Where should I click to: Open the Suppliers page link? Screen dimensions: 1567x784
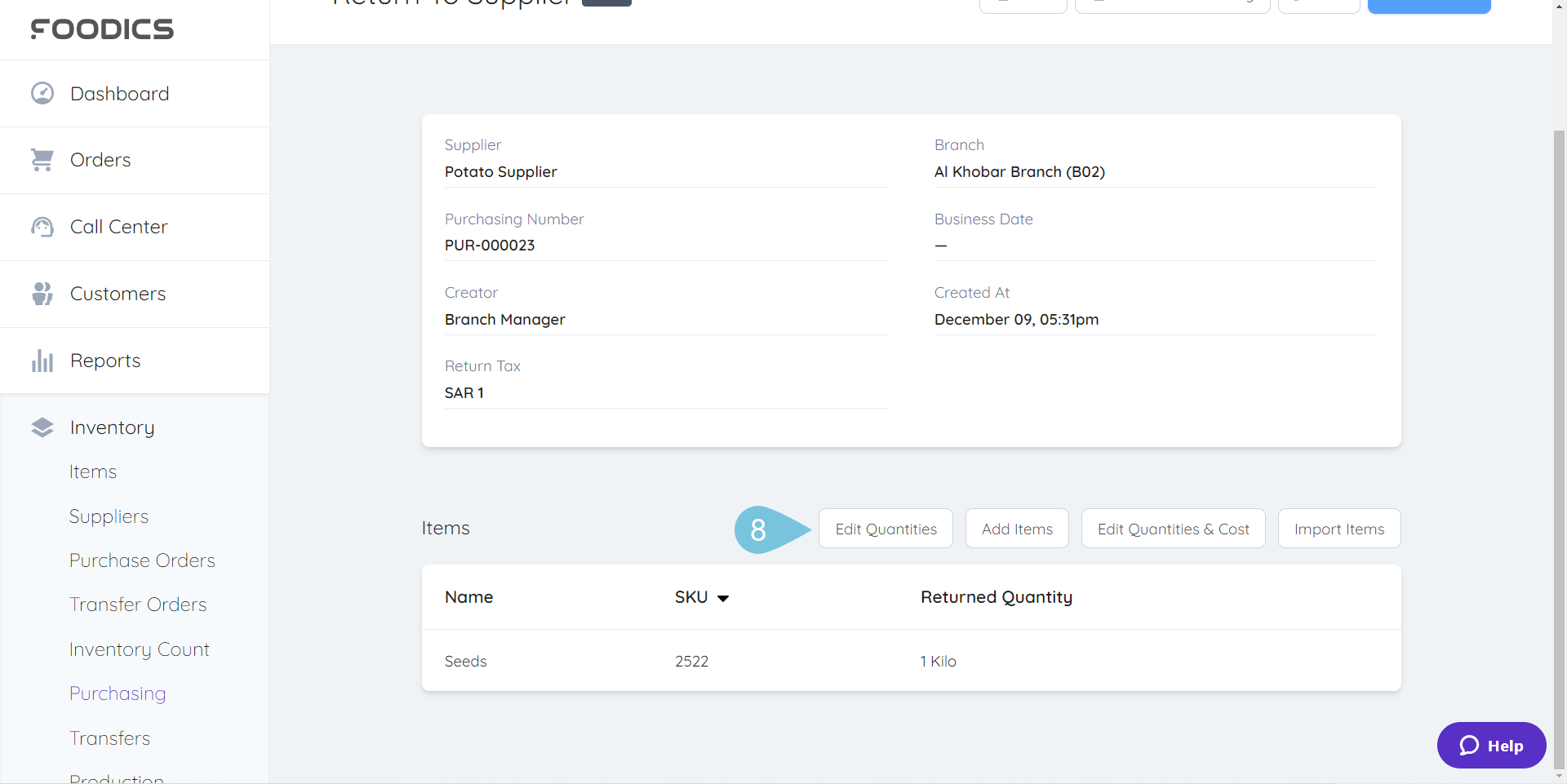109,516
